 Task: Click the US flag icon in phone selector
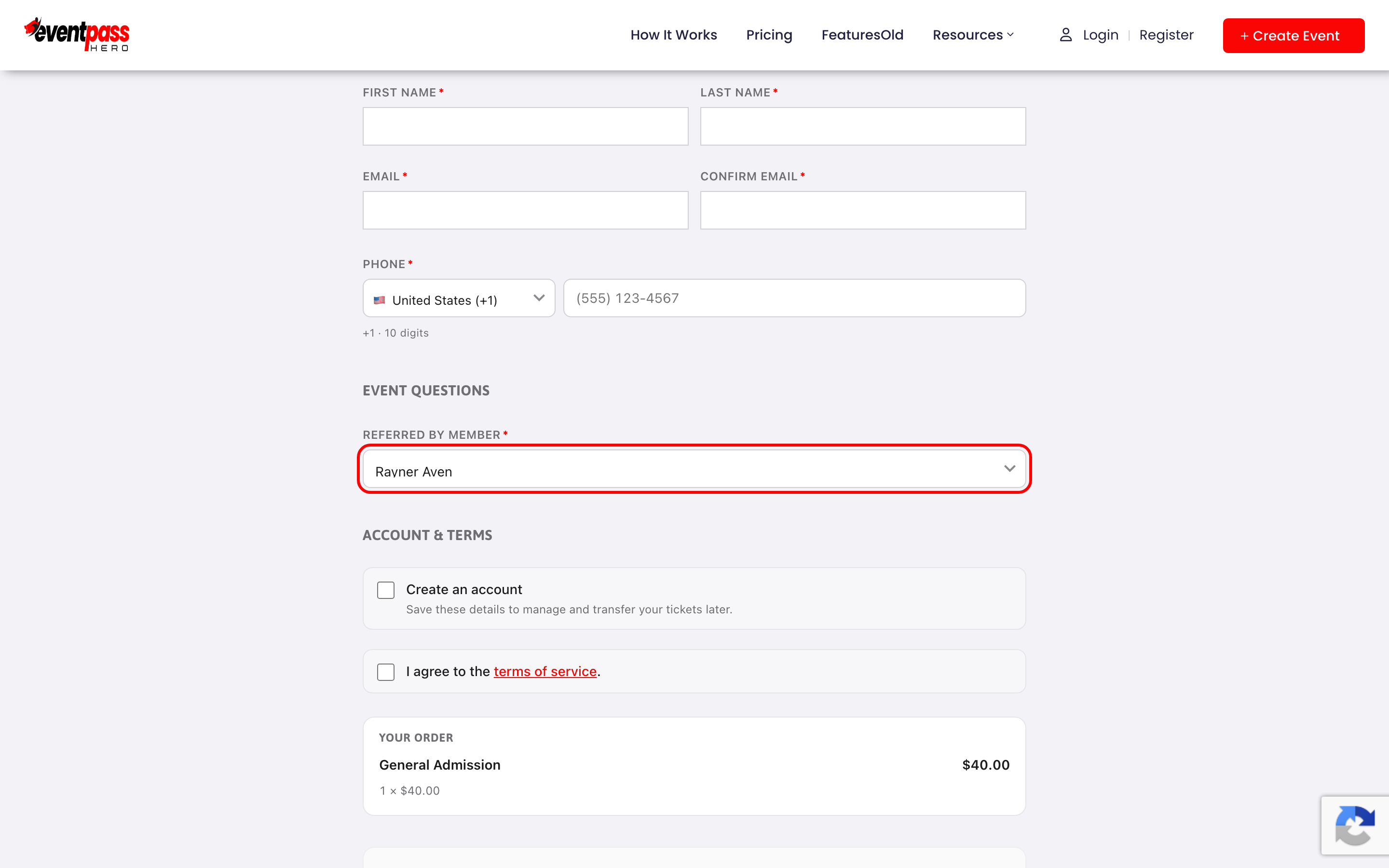click(380, 300)
